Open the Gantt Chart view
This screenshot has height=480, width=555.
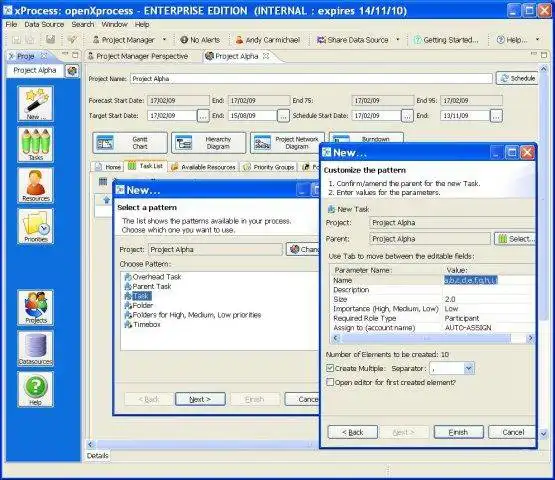pos(130,143)
